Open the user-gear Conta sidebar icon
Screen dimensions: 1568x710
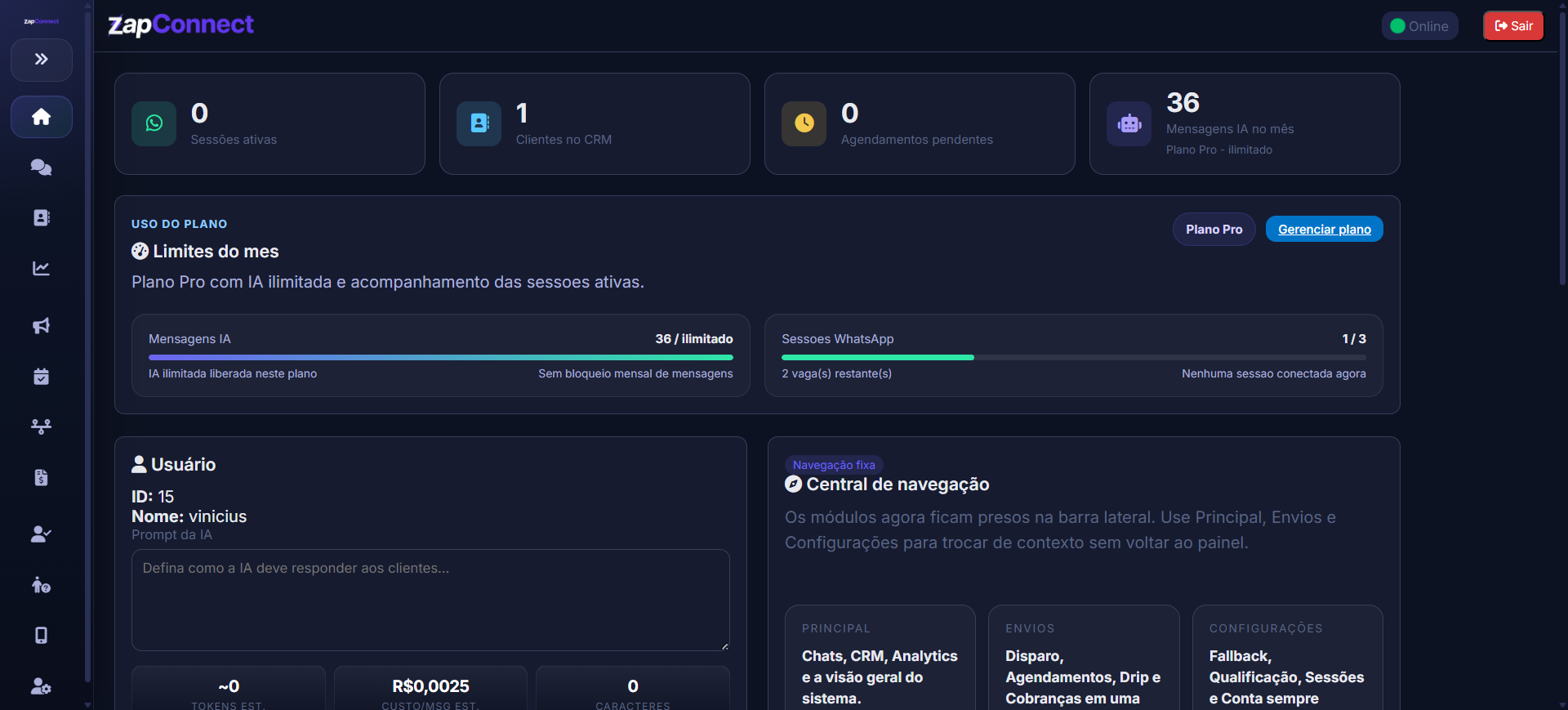[42, 686]
